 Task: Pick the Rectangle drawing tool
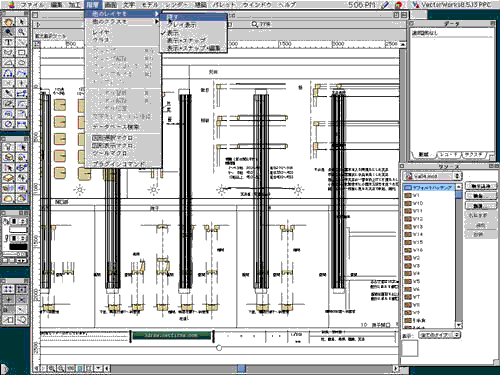[21, 53]
